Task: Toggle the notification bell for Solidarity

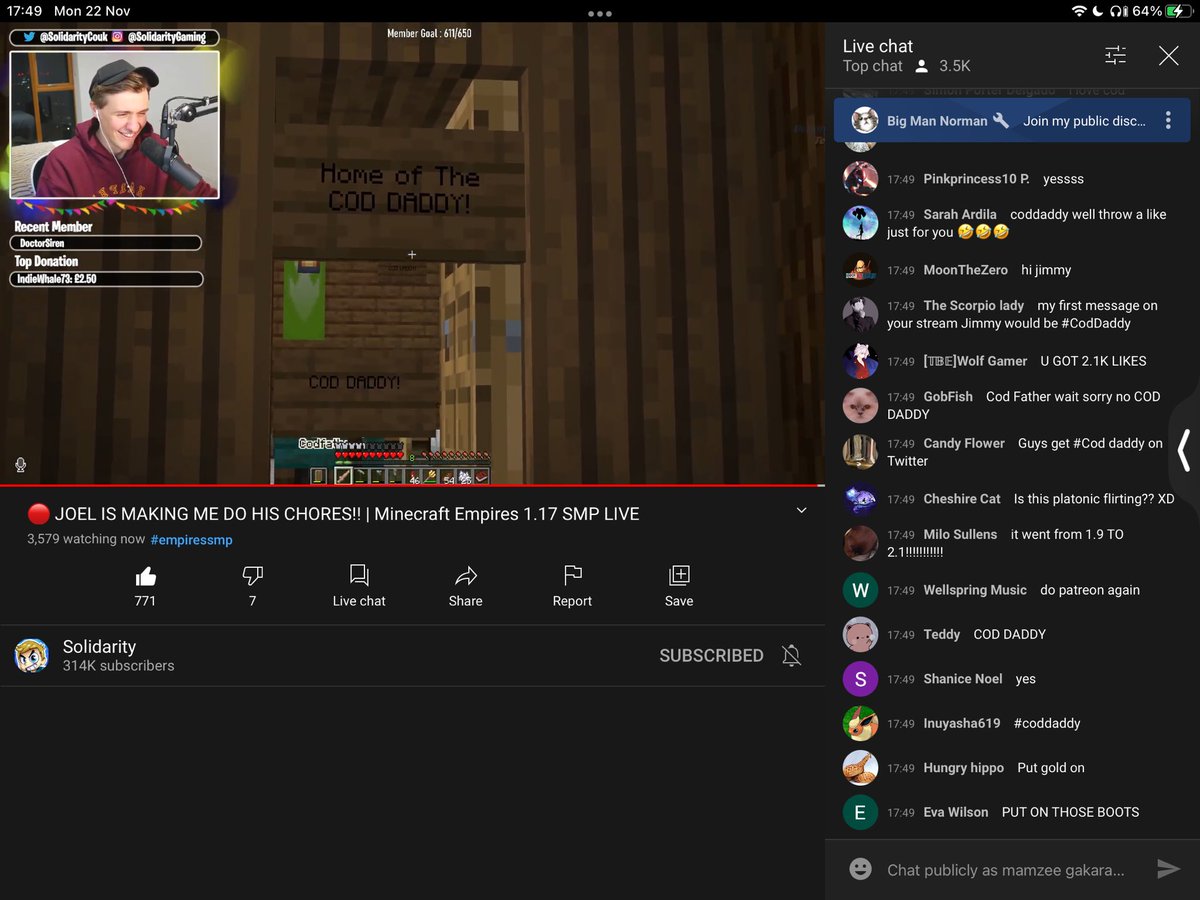Action: coord(791,656)
